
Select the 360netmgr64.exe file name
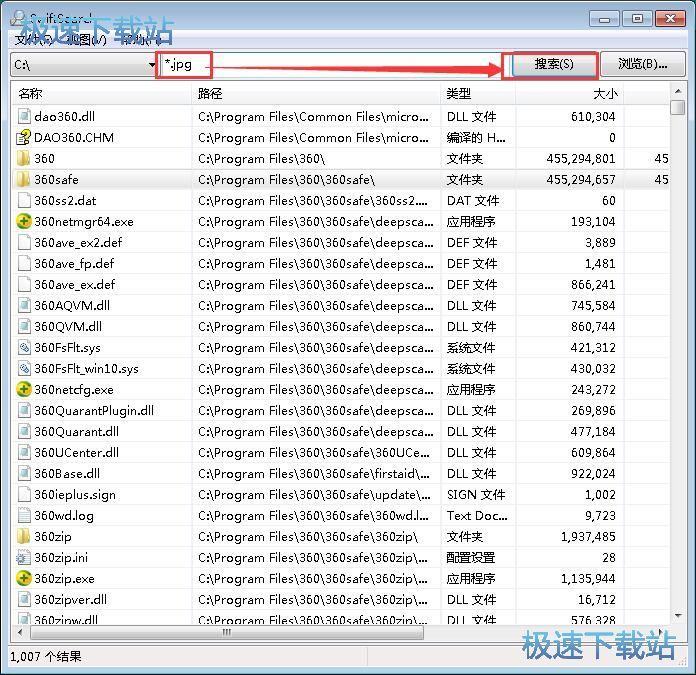(84, 221)
